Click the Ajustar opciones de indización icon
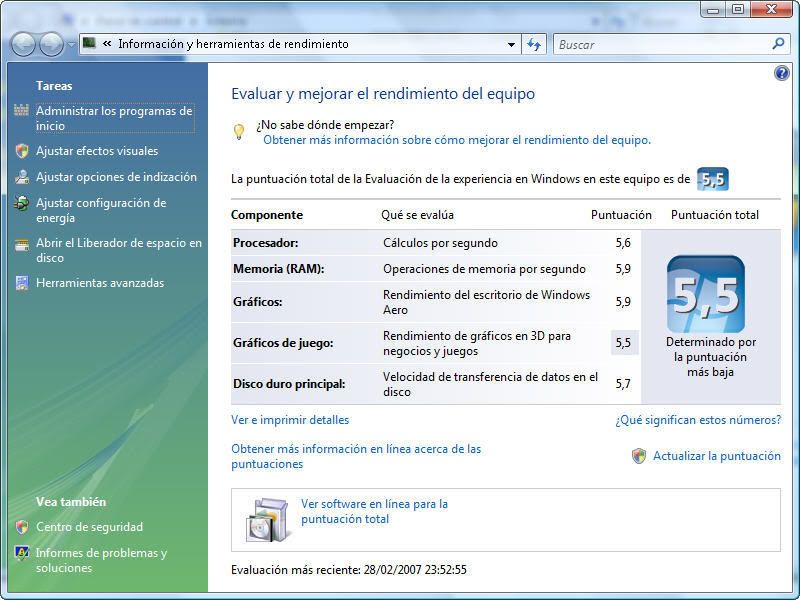The height and width of the screenshot is (600, 800). (x=22, y=177)
